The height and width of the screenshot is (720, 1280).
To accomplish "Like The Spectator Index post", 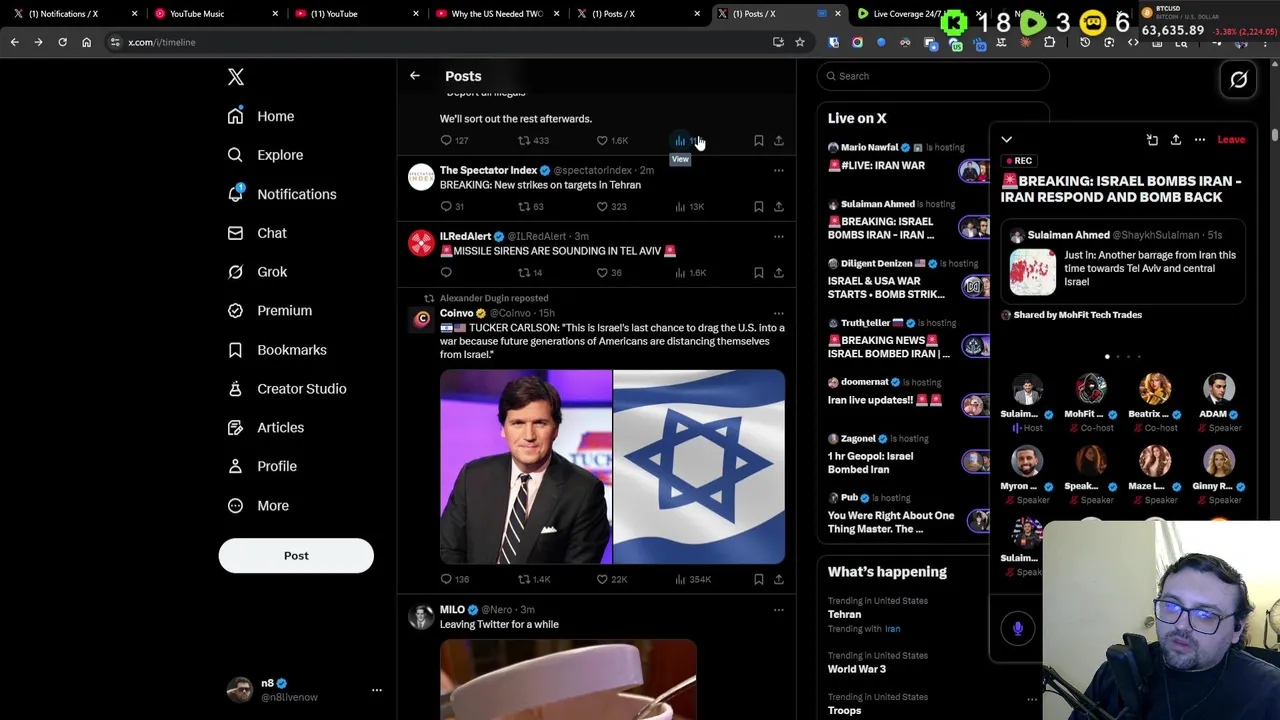I will [x=602, y=206].
